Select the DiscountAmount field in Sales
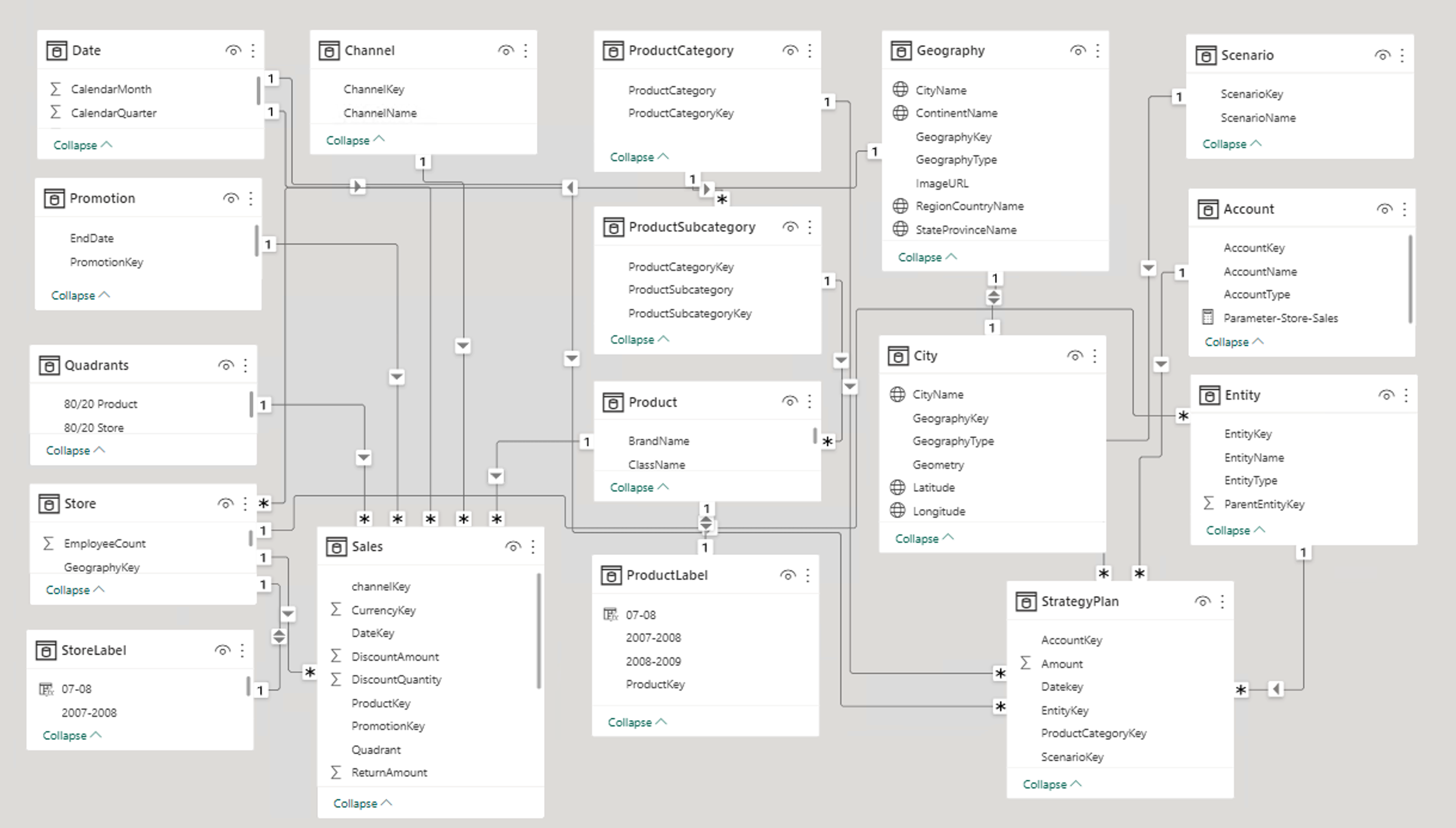 click(x=395, y=657)
